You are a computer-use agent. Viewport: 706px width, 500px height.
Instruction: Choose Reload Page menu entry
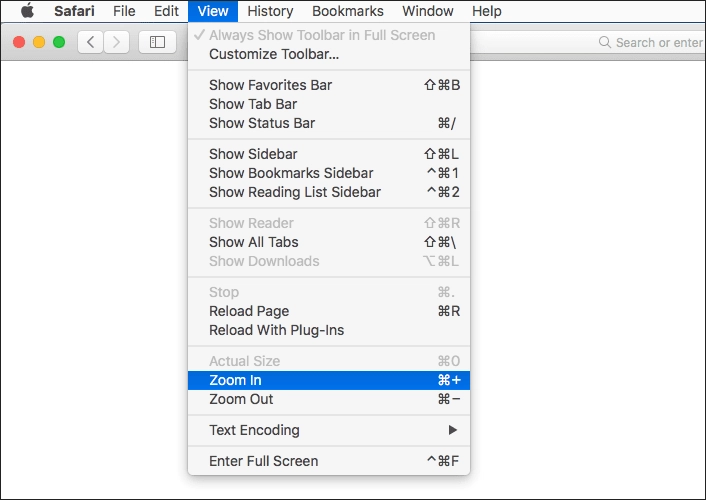329,311
